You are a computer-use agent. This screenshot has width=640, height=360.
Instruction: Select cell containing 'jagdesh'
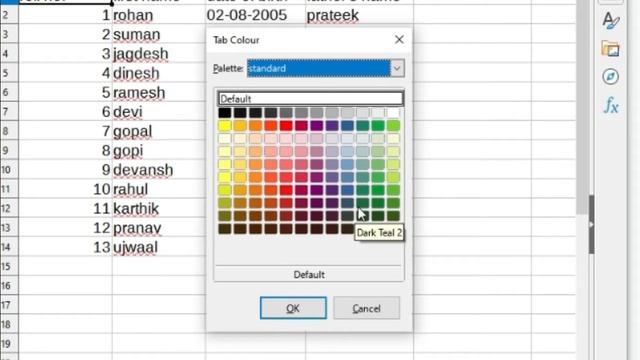click(159, 53)
